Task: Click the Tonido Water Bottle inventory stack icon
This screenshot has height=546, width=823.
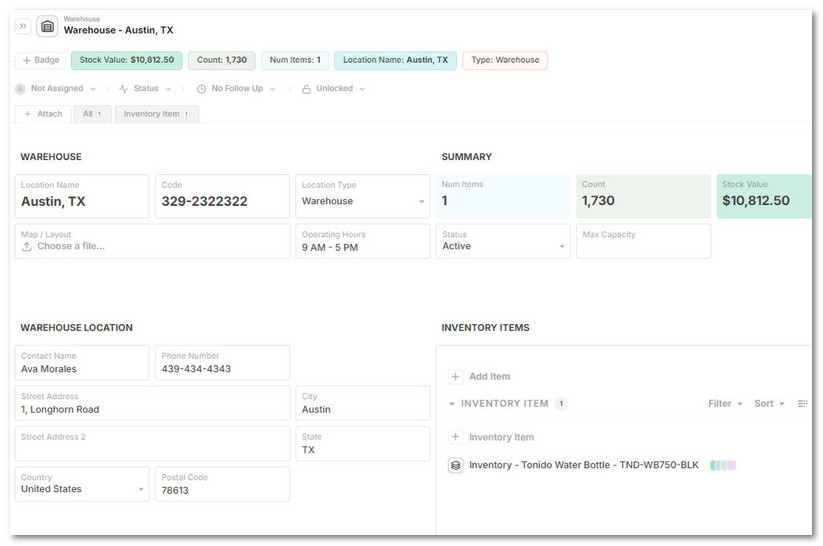Action: [456, 465]
